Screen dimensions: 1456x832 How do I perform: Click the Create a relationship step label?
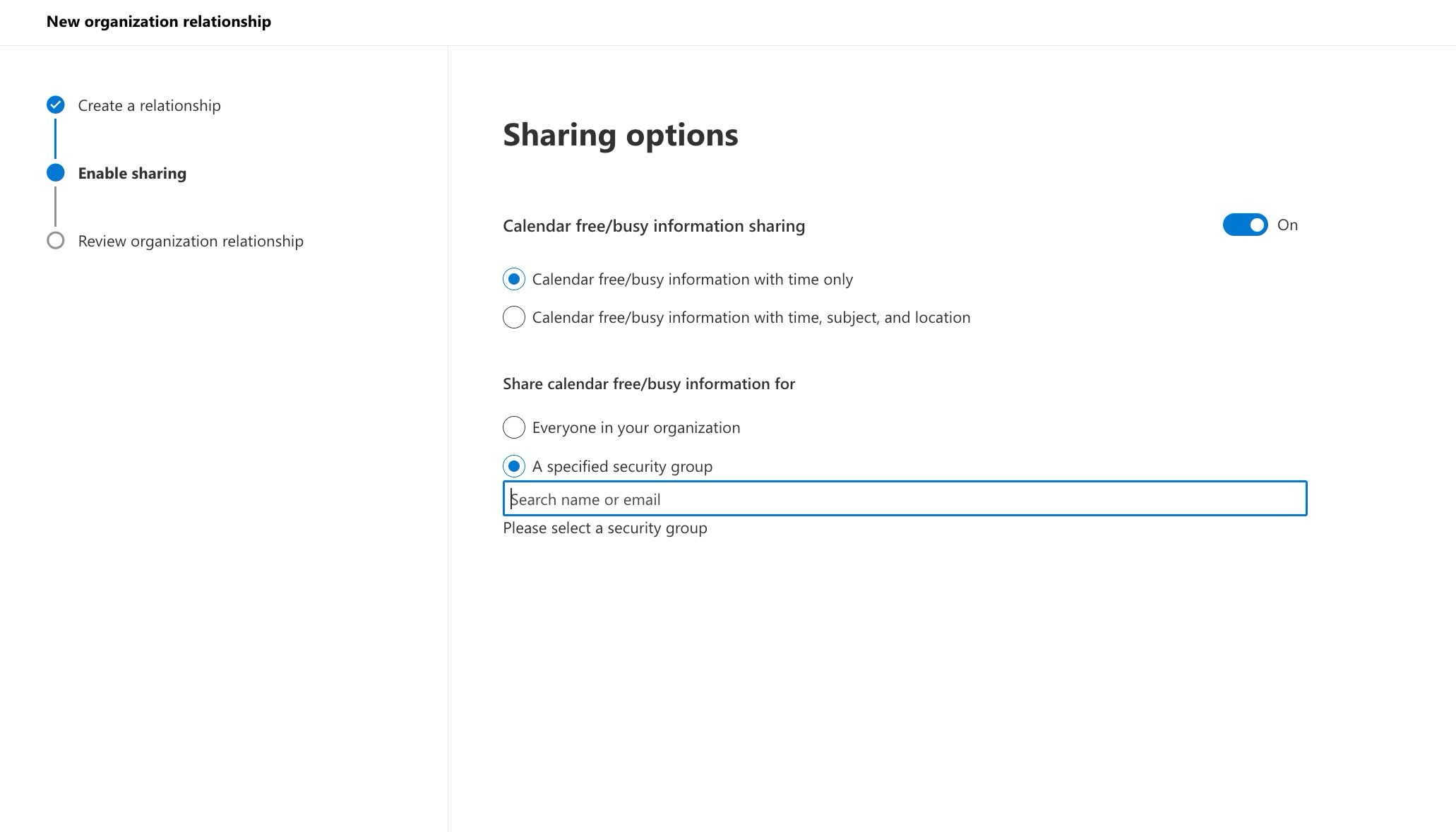(149, 105)
